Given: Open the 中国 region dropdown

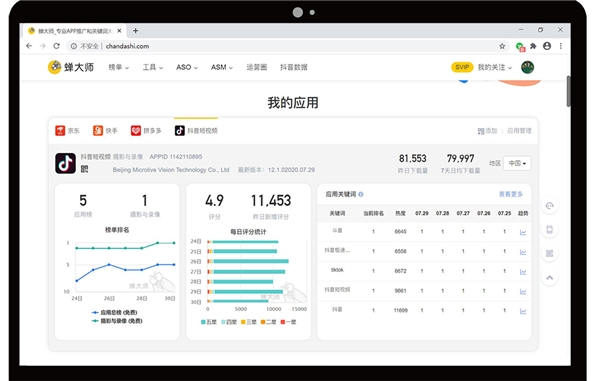Looking at the screenshot, I should 517,163.
